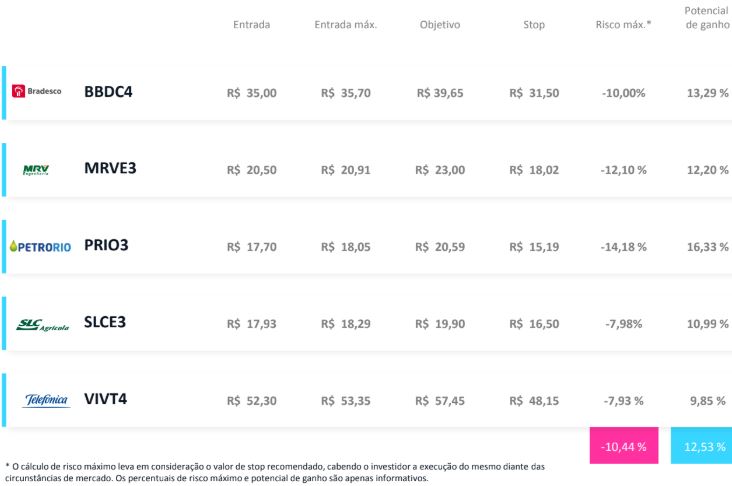Click the blue 12,53 % total box
The height and width of the screenshot is (486, 732).
click(x=702, y=445)
